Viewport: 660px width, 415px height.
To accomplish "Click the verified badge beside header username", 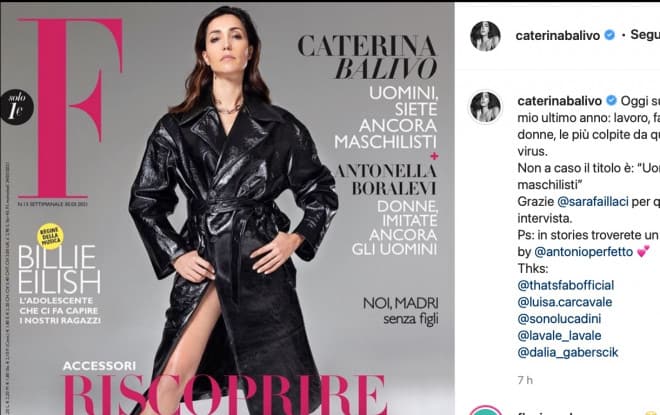I will 609,35.
